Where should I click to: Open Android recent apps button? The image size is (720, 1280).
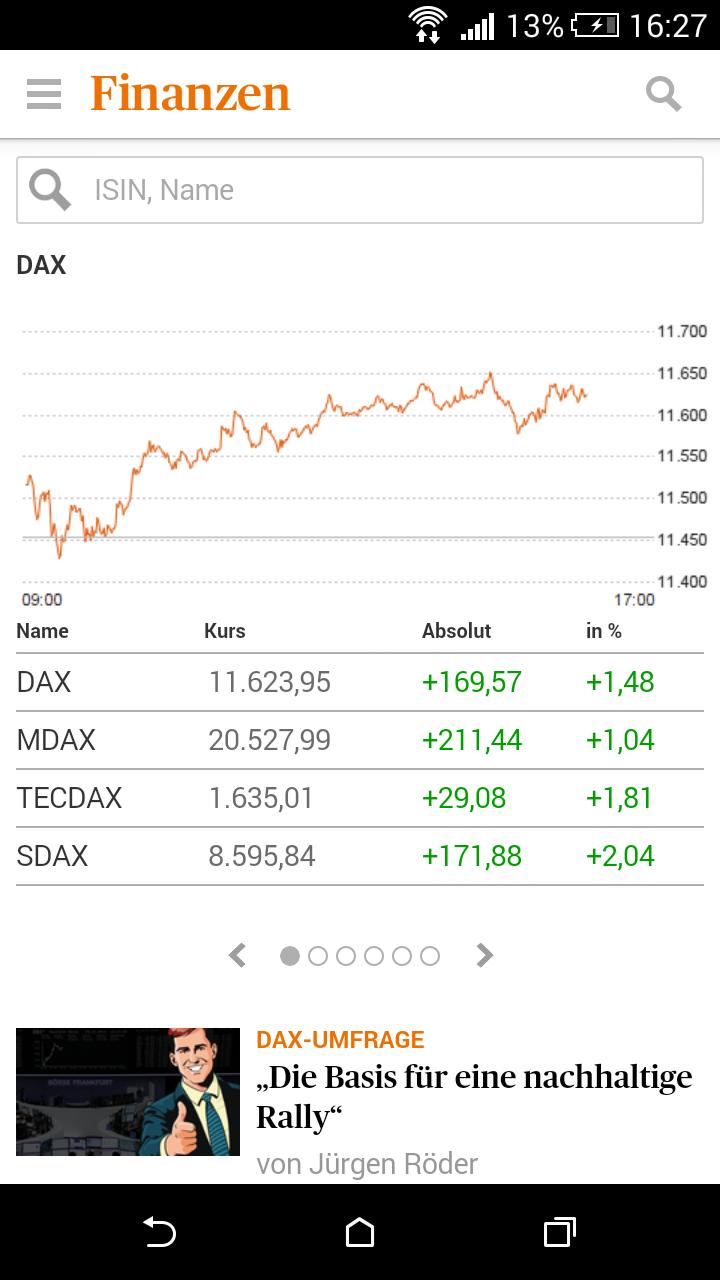click(560, 1232)
